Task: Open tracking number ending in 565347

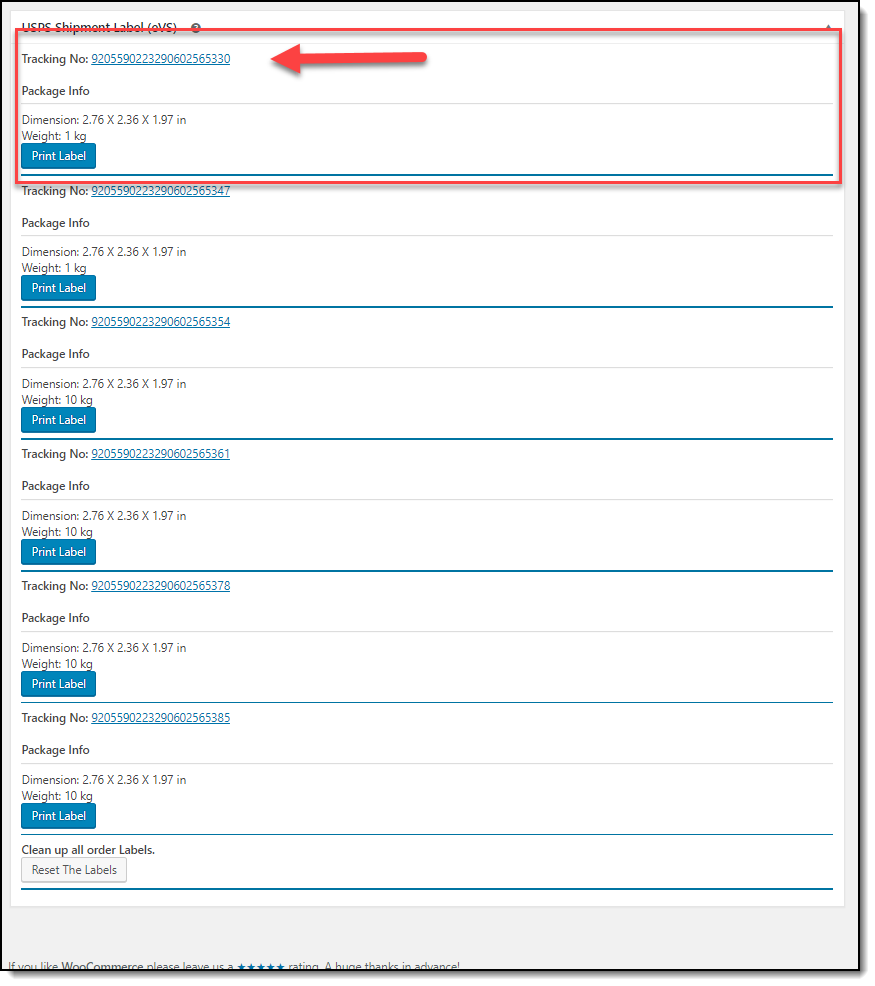Action: pos(160,191)
